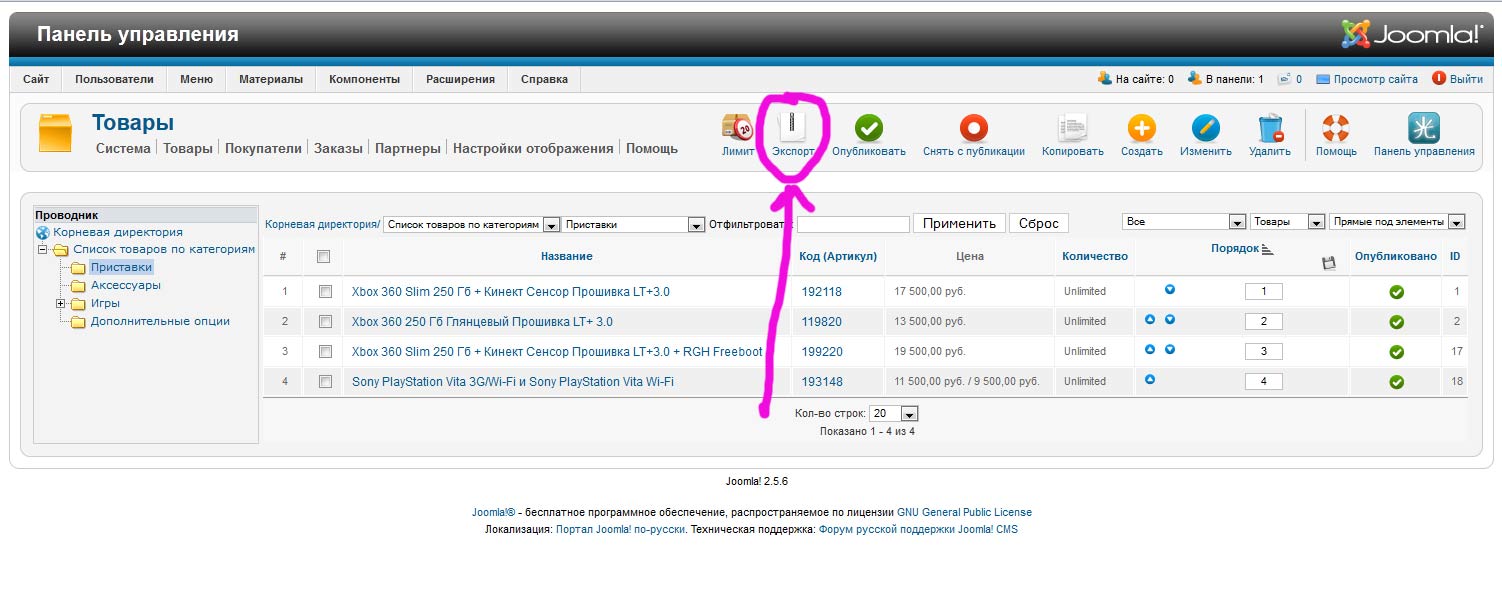Viewport: 1502px width, 609px height.
Task: Open the Кол-во строк dropdown
Action: [893, 413]
